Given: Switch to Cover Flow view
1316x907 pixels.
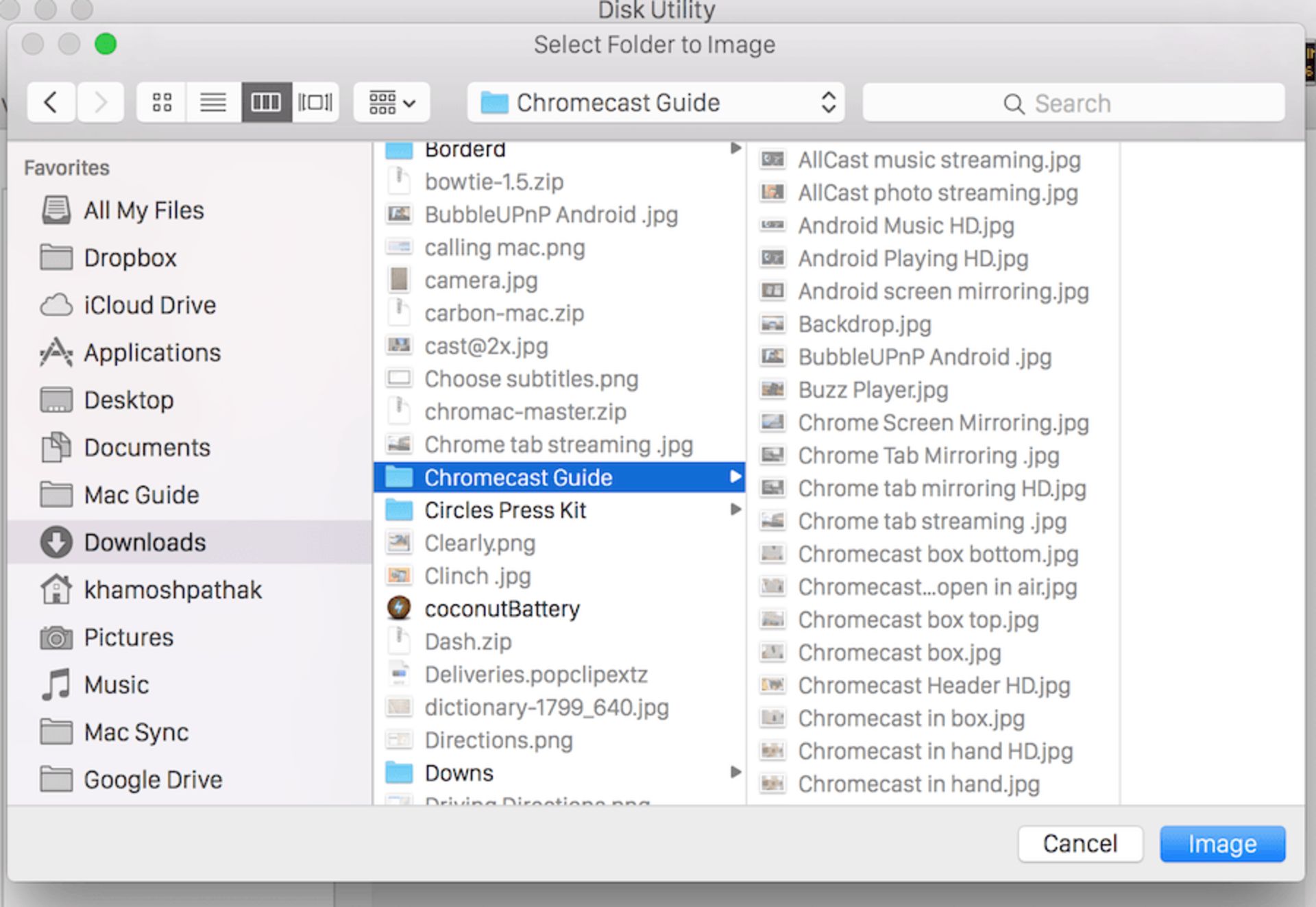Looking at the screenshot, I should tap(315, 103).
